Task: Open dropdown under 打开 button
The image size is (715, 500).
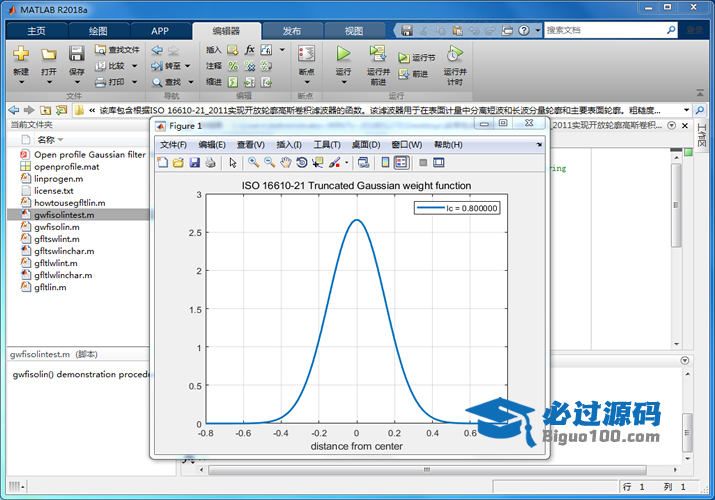Action: pos(49,82)
